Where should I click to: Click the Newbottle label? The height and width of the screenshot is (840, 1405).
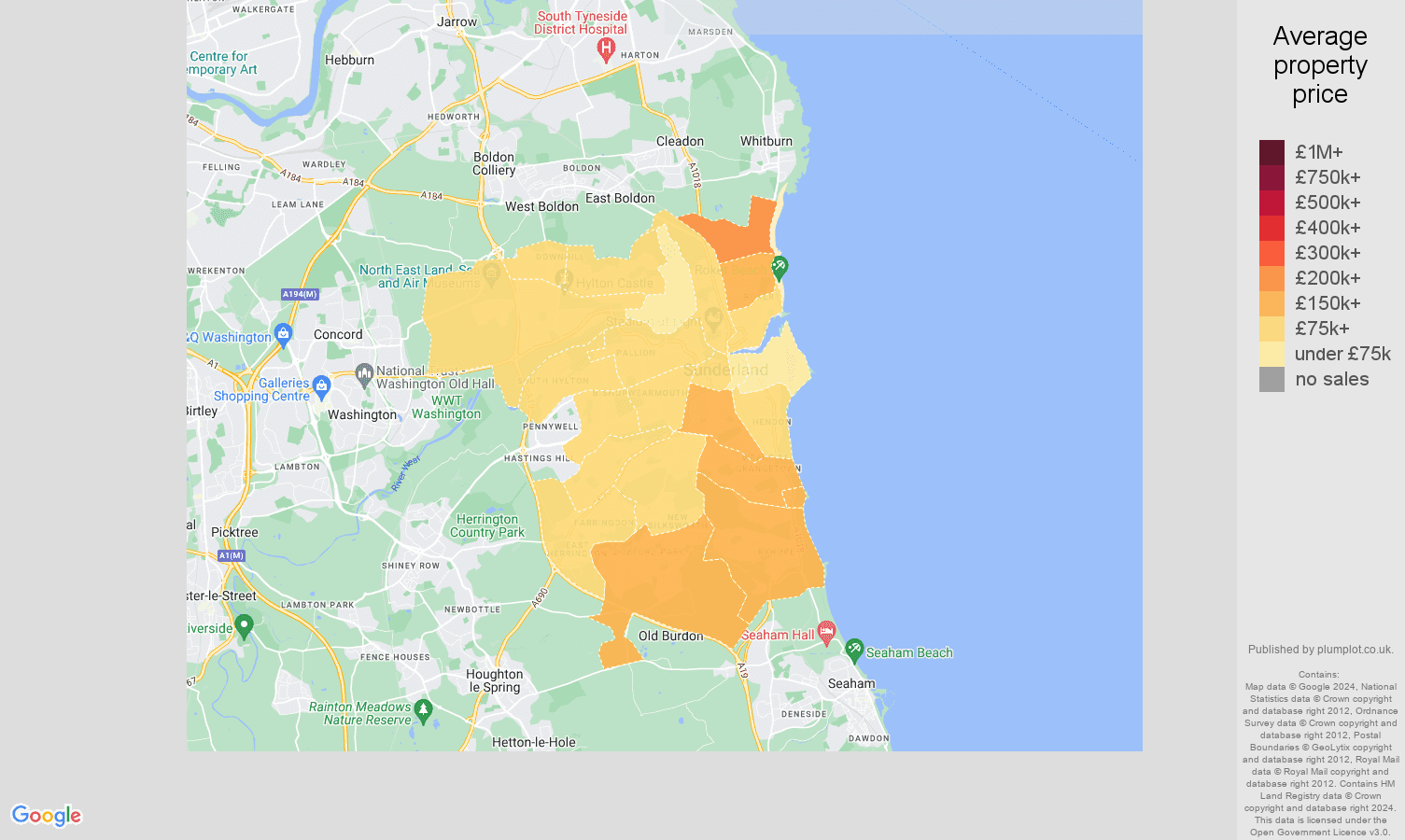(472, 609)
